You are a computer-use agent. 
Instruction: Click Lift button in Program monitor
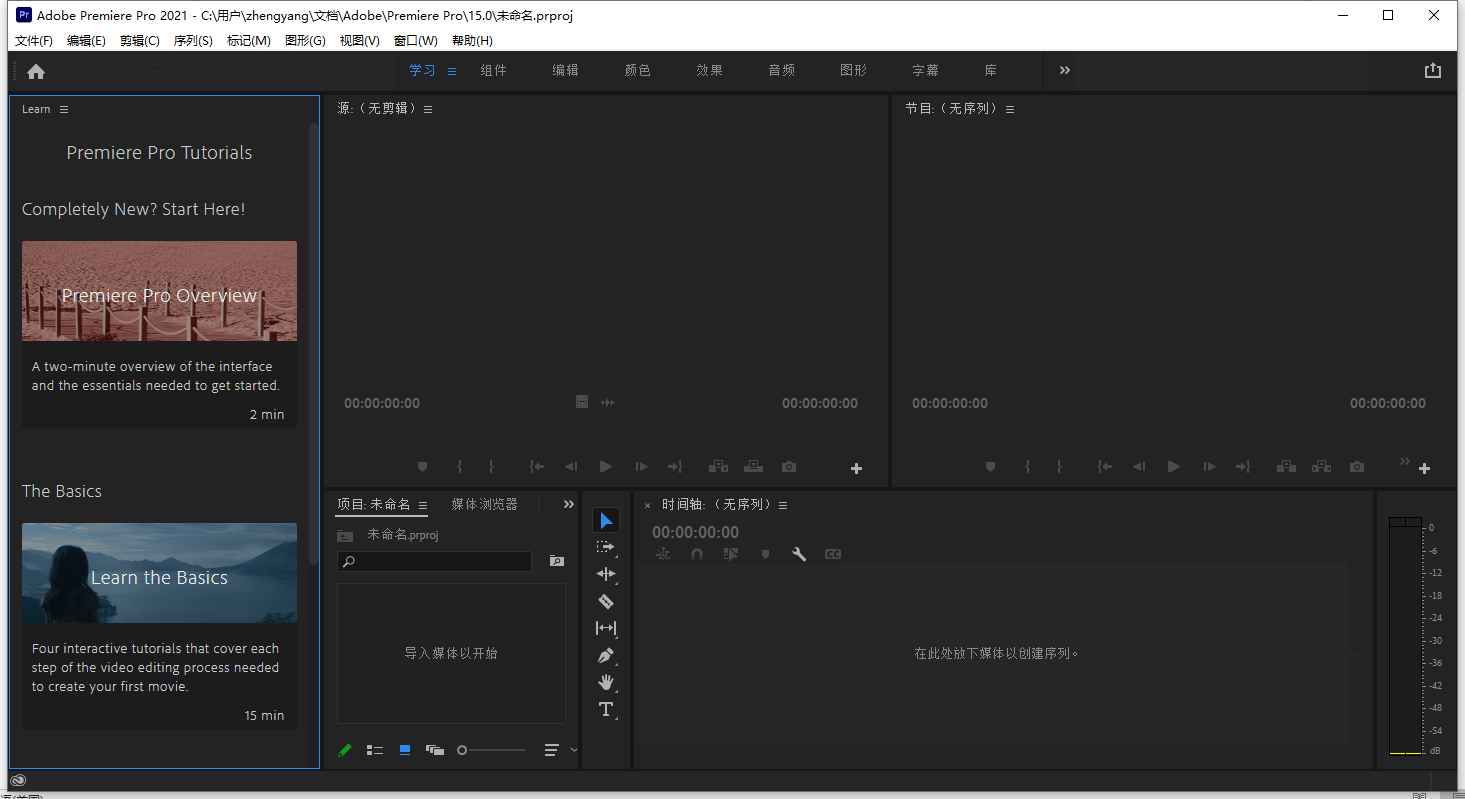click(1286, 467)
